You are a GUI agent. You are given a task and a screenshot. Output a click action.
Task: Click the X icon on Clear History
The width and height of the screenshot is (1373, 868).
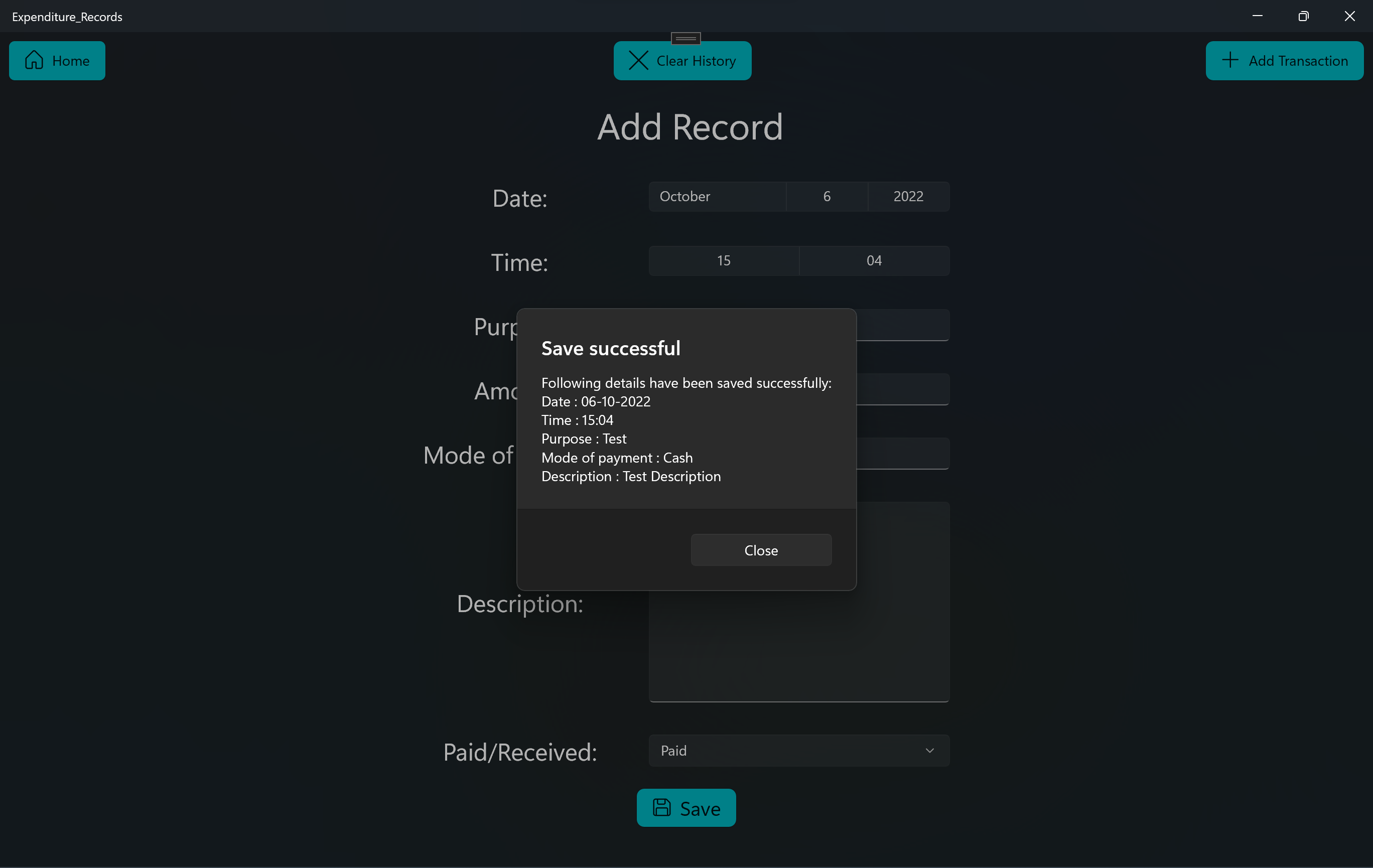click(638, 60)
